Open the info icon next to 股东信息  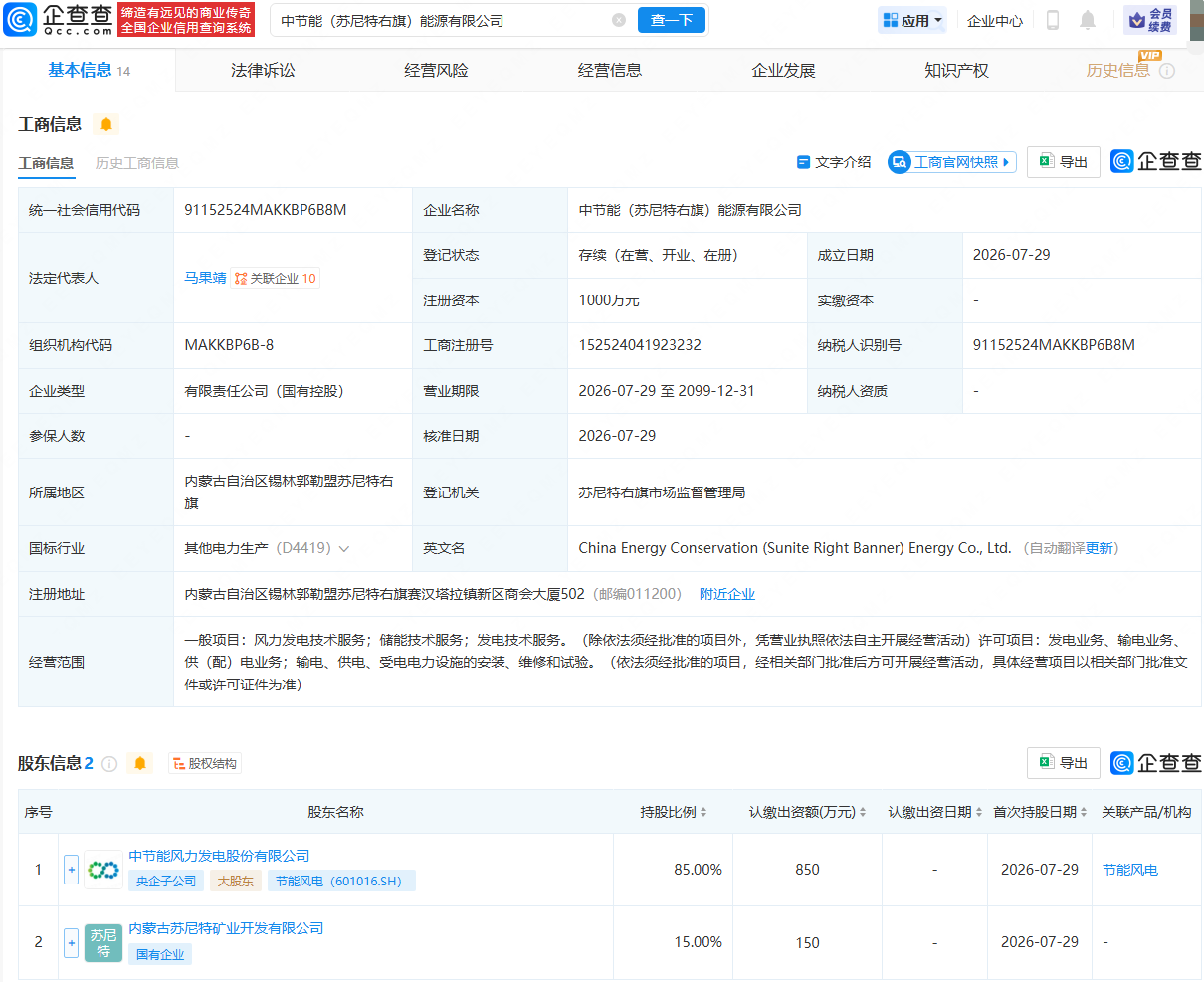pos(109,764)
